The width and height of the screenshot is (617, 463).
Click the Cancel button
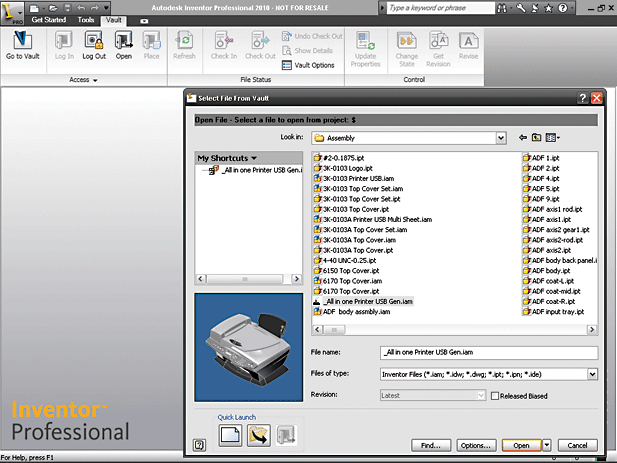(577, 445)
